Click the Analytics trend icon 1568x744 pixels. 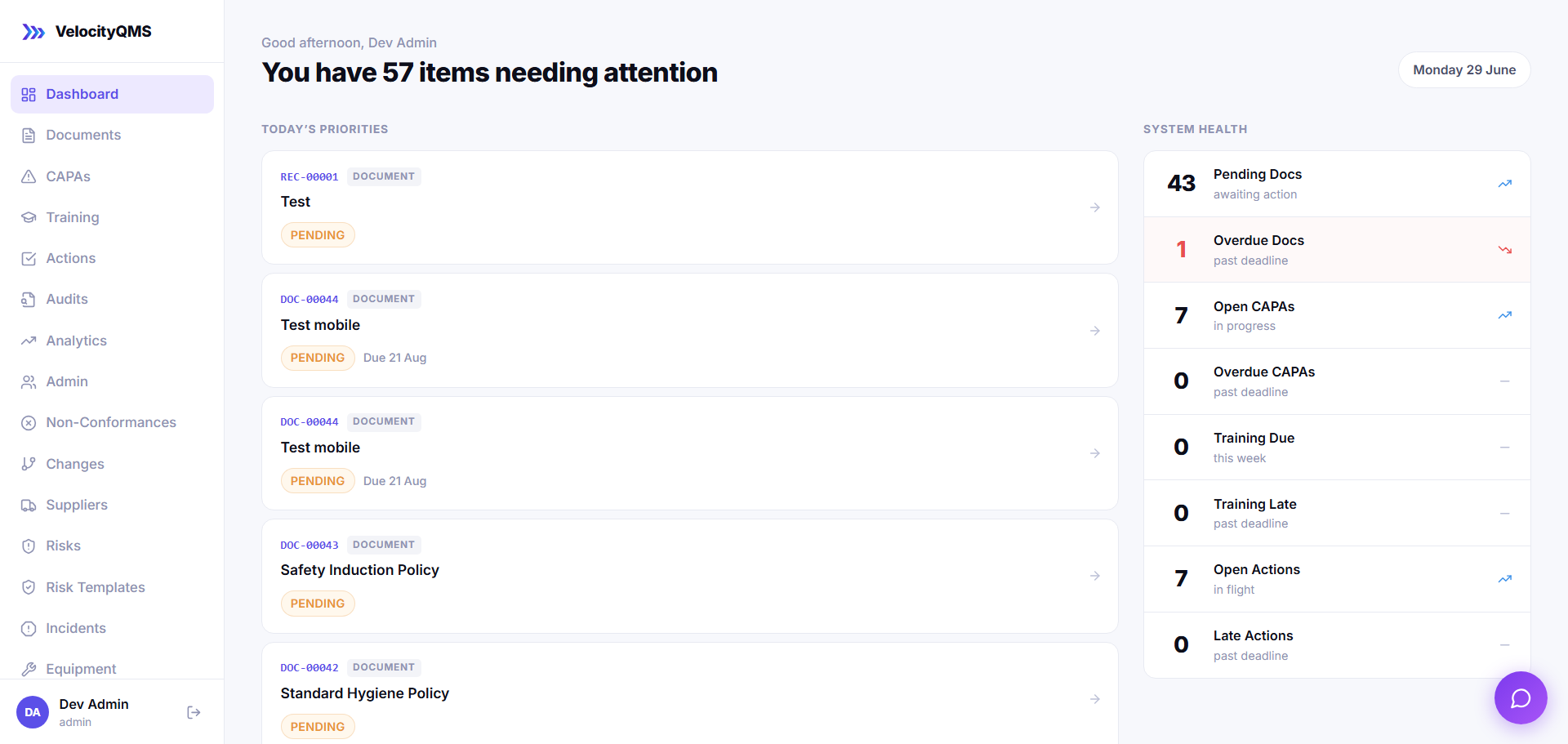[29, 341]
